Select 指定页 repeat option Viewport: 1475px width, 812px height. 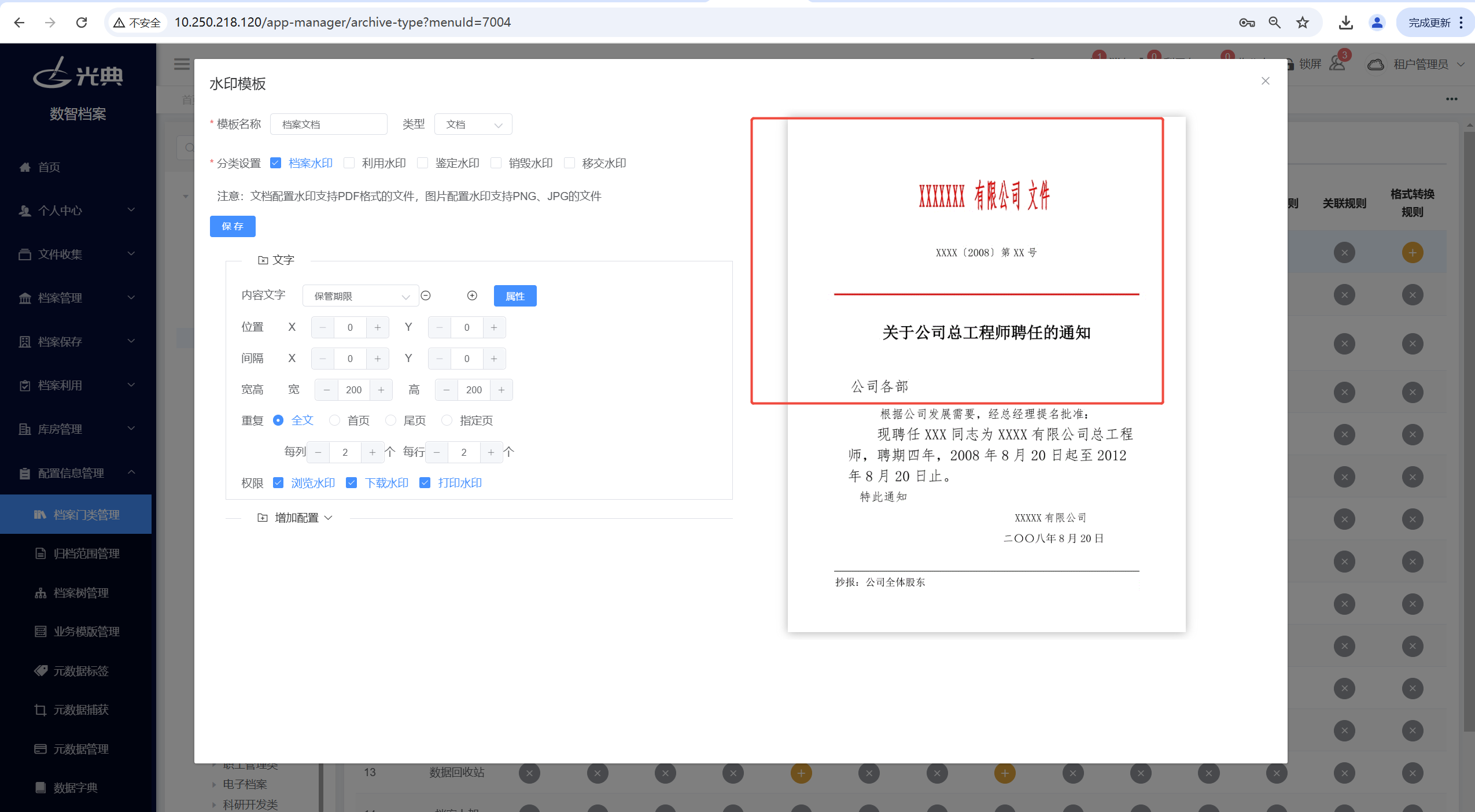447,420
